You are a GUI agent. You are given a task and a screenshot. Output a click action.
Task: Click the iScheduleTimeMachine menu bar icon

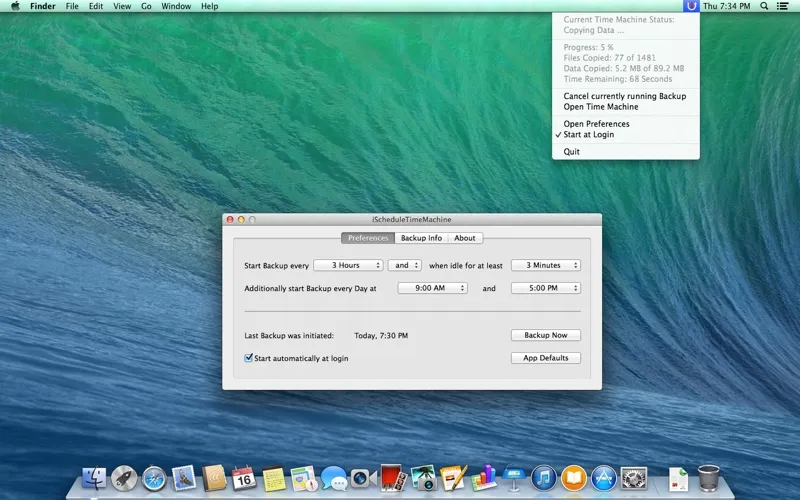pos(691,6)
